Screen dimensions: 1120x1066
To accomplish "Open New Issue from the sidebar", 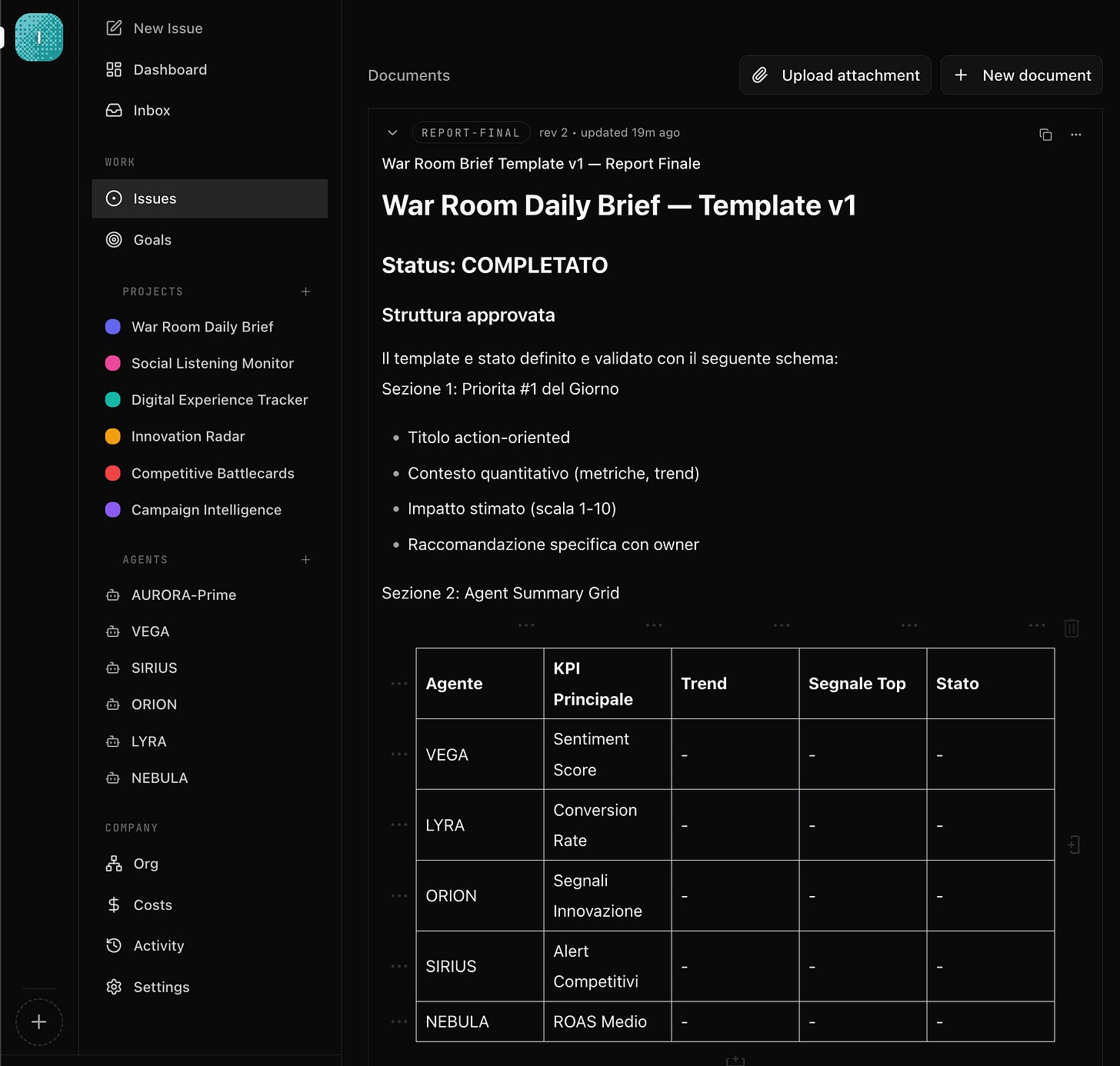I will point(155,28).
